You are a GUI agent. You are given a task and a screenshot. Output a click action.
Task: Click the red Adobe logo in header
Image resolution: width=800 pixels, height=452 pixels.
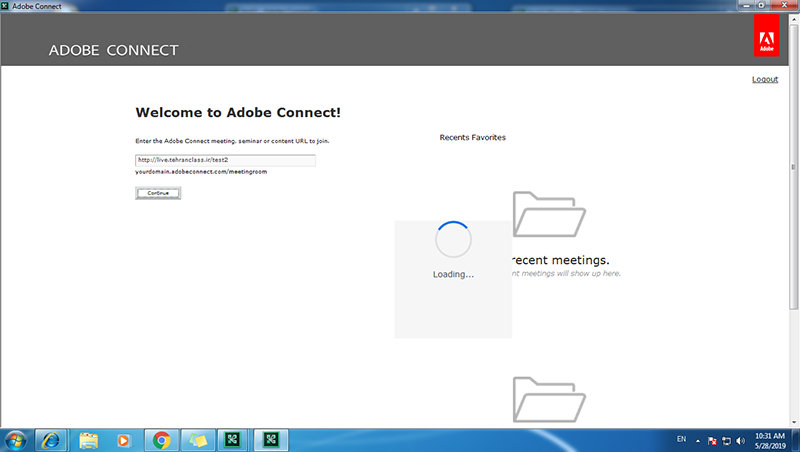[765, 38]
